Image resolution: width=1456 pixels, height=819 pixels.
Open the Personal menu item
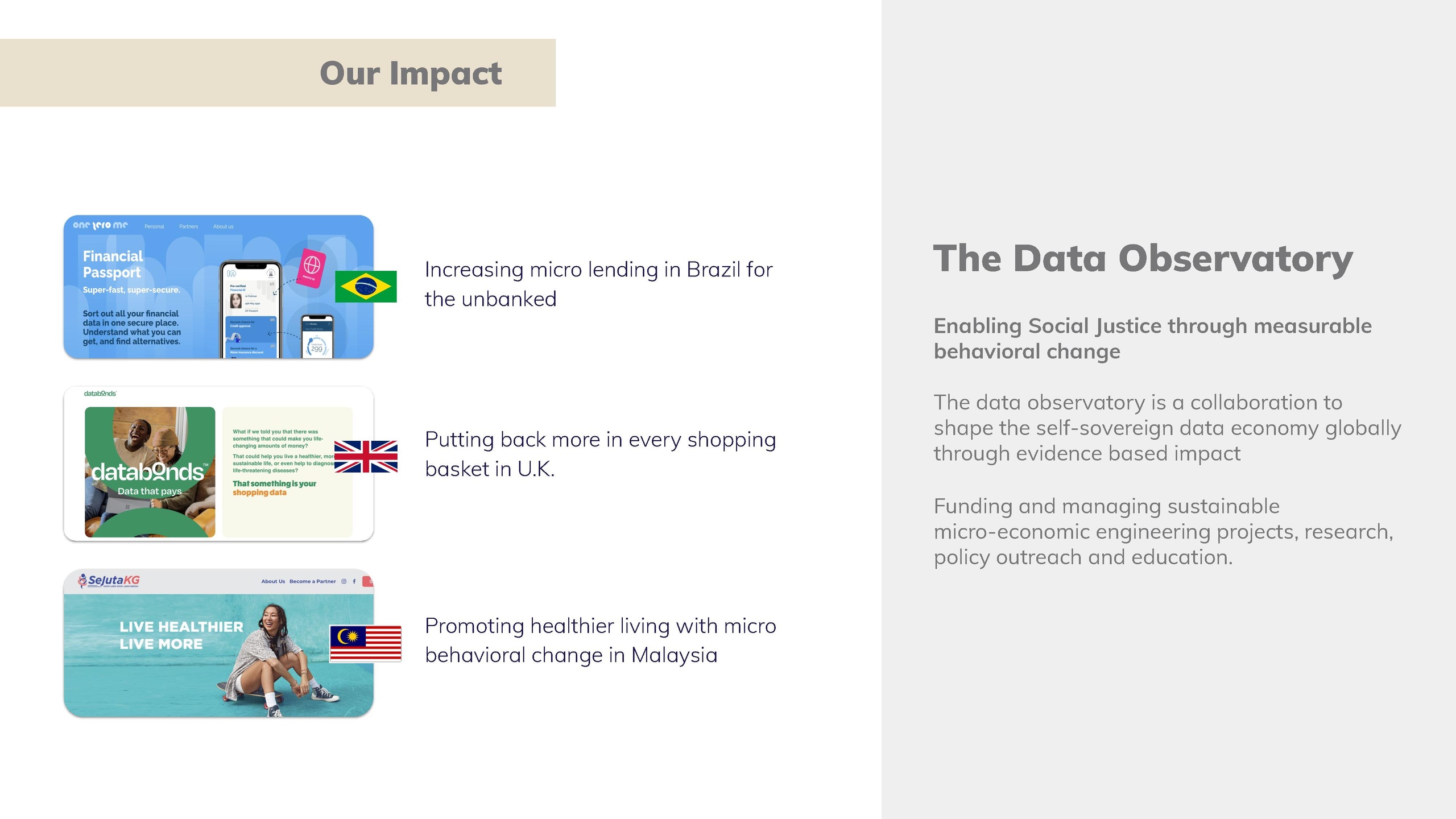point(154,226)
